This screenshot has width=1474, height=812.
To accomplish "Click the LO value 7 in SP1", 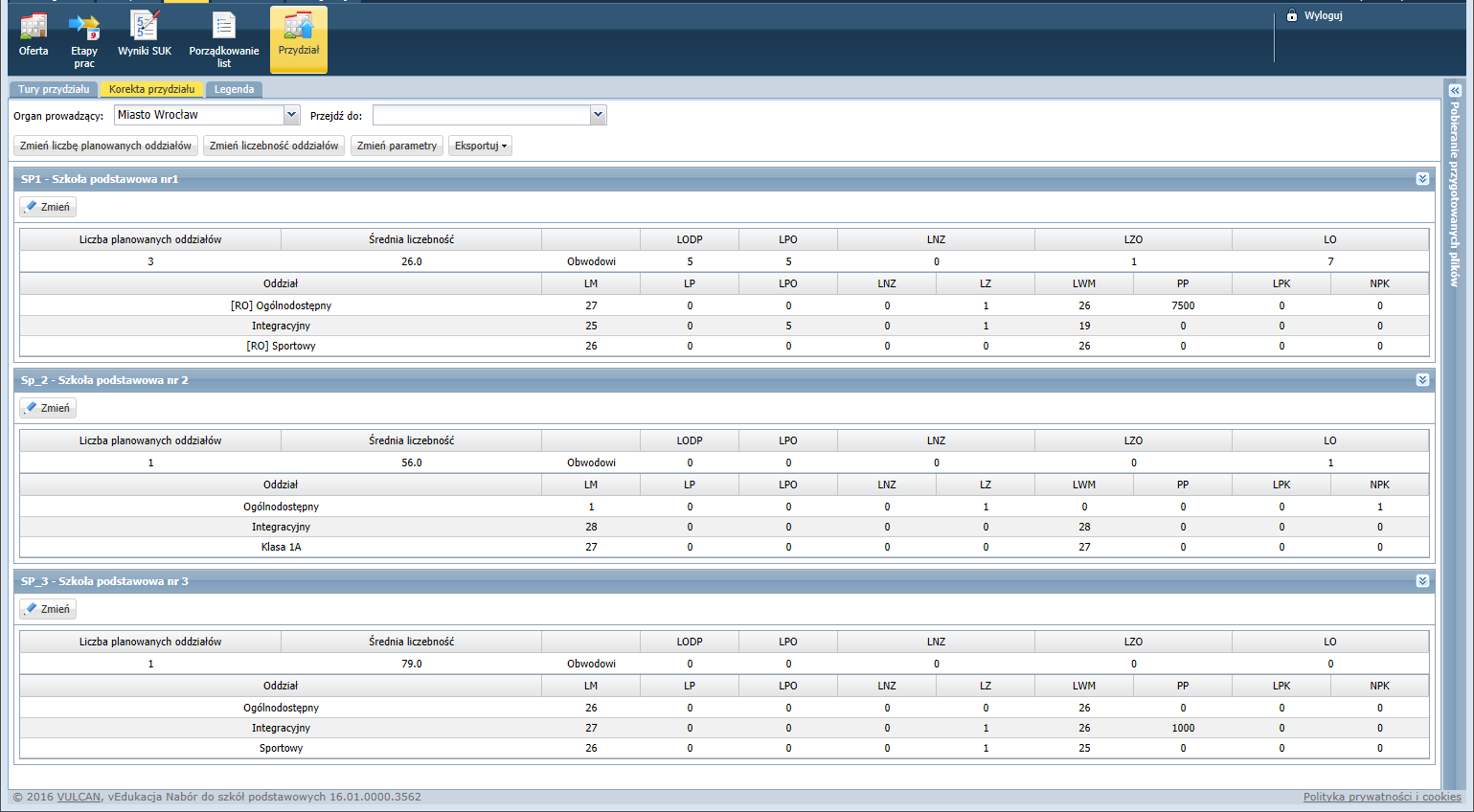I will pos(1330,261).
